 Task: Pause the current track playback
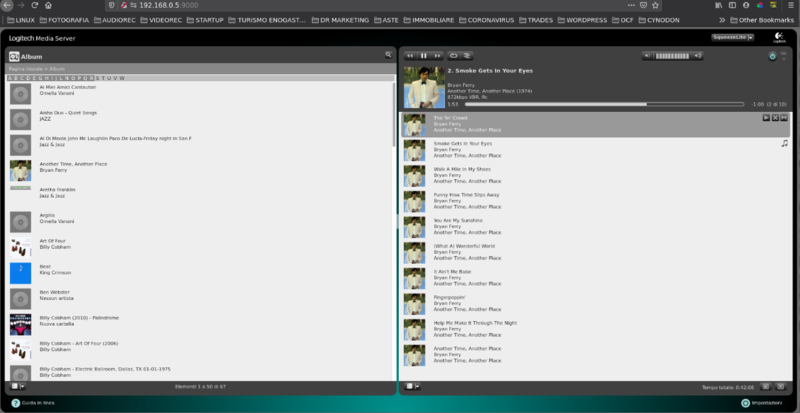pos(424,56)
